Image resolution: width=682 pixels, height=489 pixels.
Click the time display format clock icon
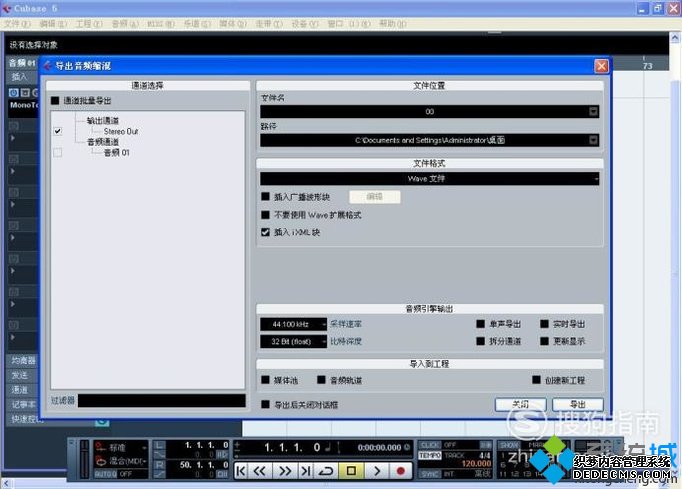(x=407, y=447)
